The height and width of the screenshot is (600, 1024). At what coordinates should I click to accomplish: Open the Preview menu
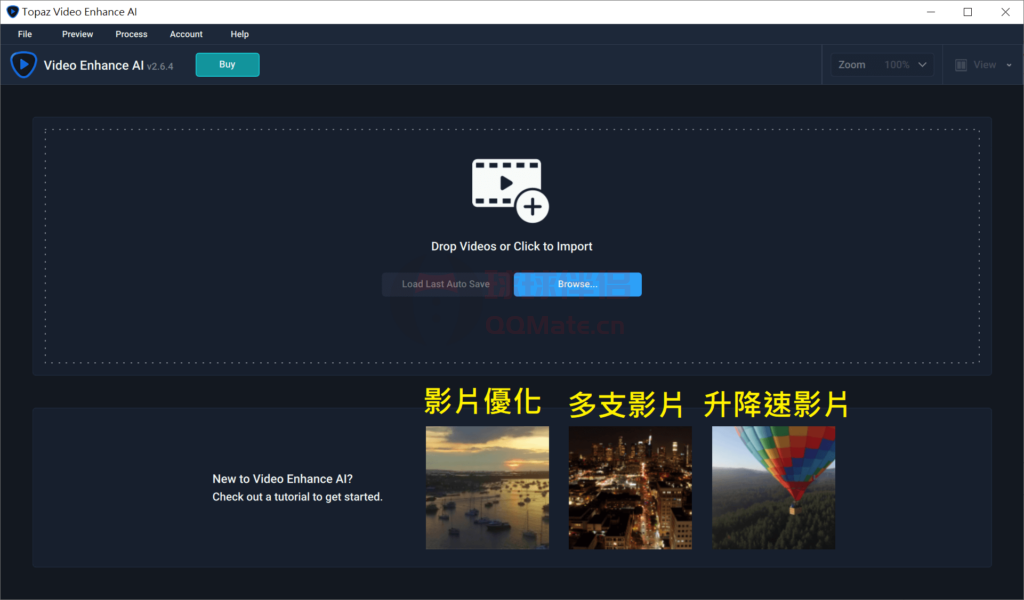tap(77, 34)
